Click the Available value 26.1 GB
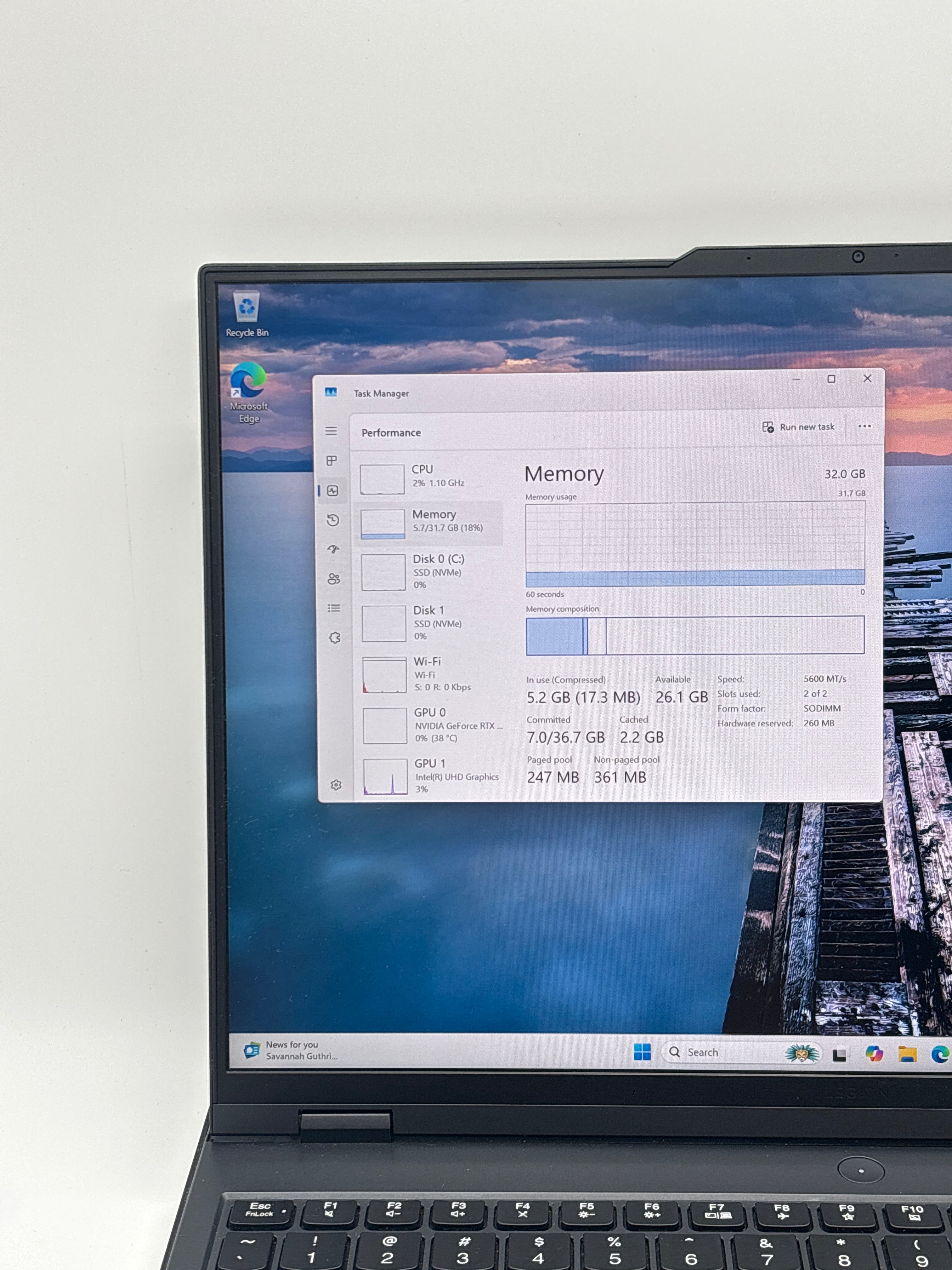The width and height of the screenshot is (952, 1270). point(682,697)
